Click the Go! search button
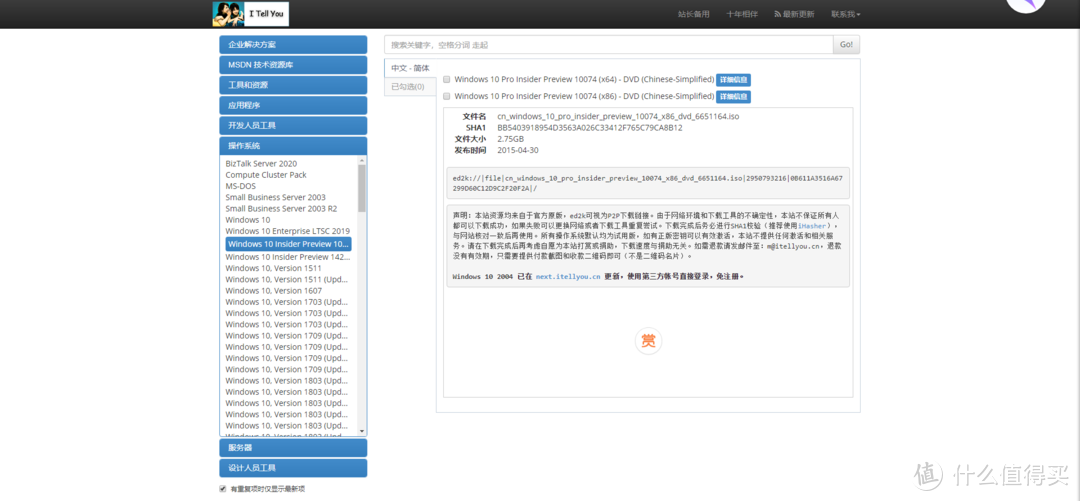The width and height of the screenshot is (1080, 501). tap(847, 45)
